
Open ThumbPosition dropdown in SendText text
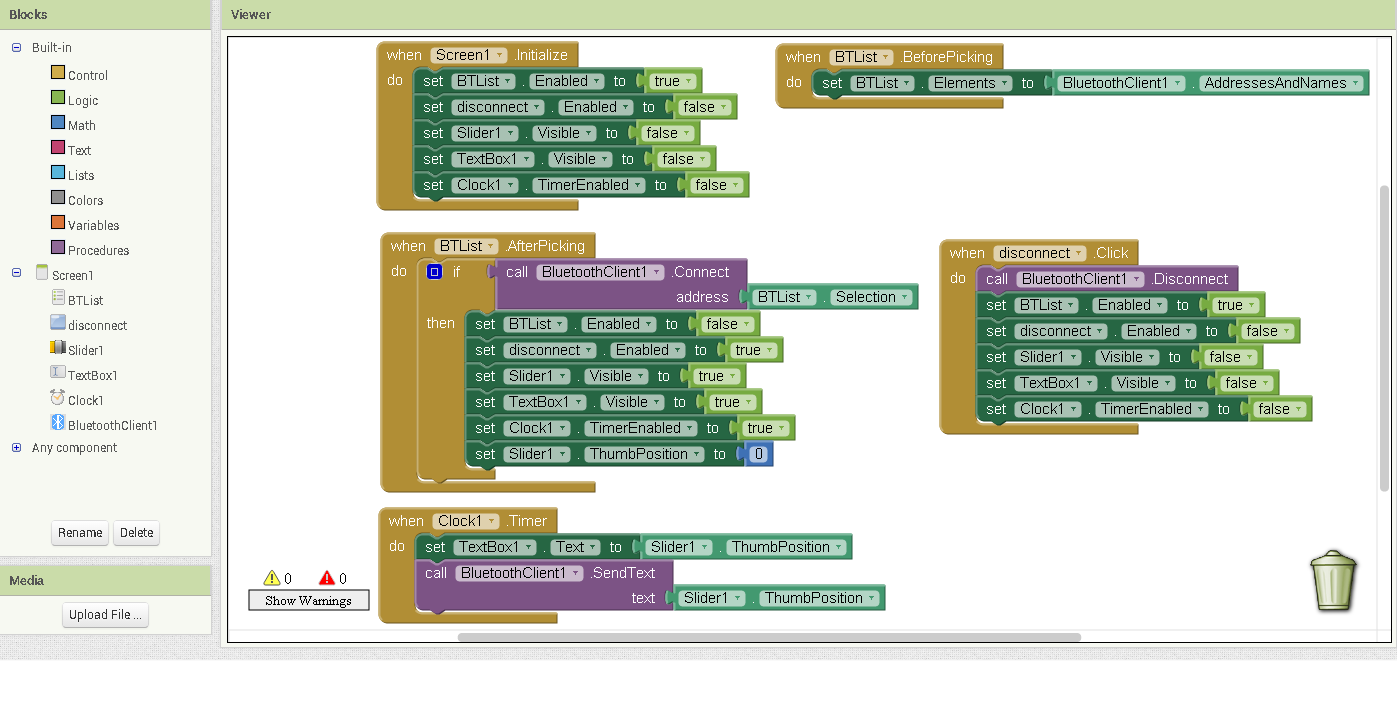tap(819, 598)
